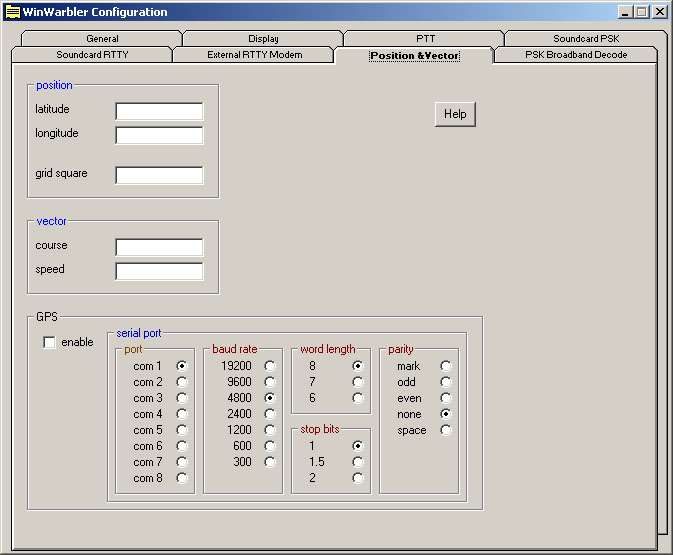Viewport: 673px width, 555px height.
Task: Set word length to 7
Action: click(x=358, y=382)
